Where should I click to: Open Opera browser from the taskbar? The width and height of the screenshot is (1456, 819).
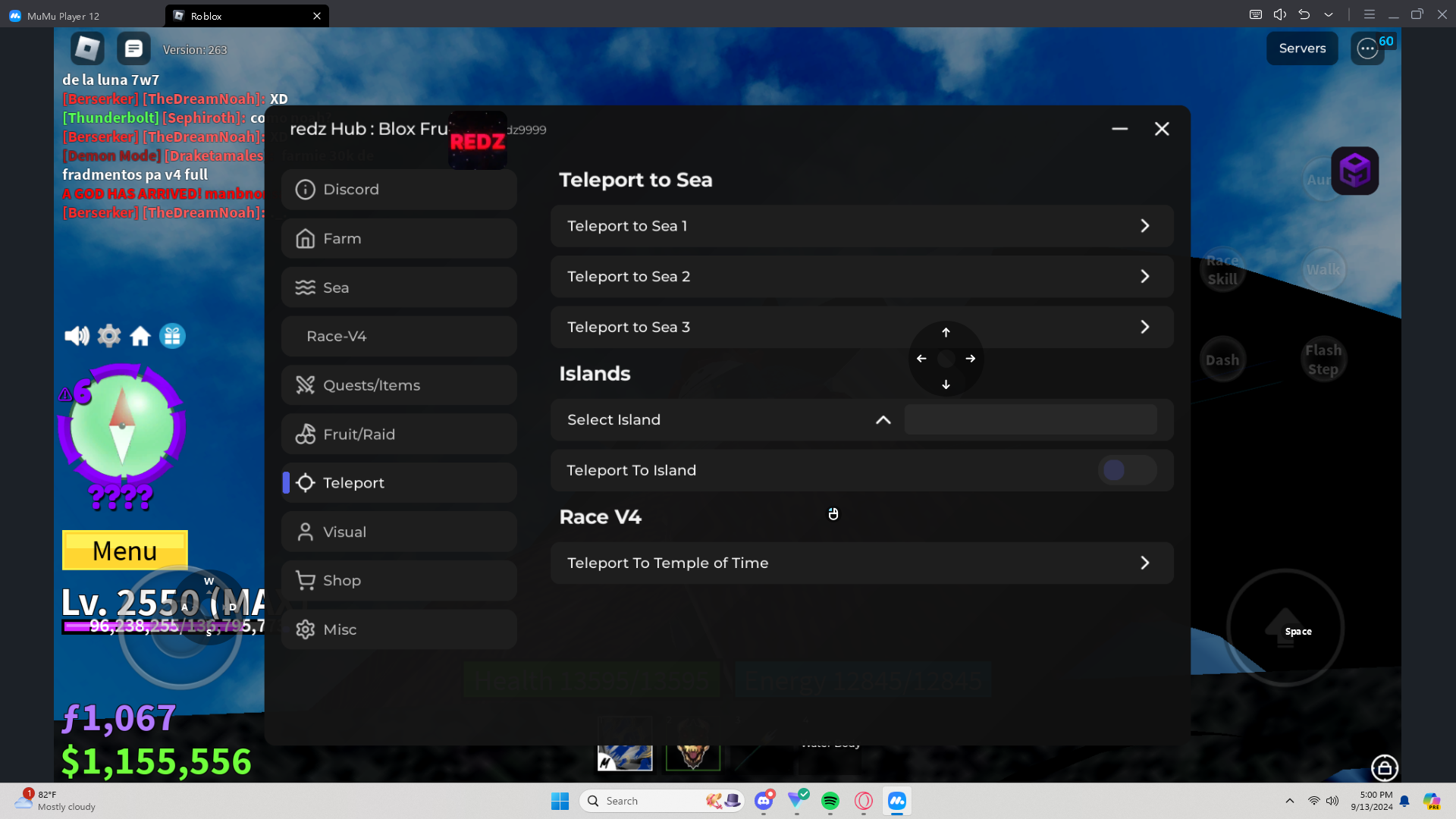[864, 801]
